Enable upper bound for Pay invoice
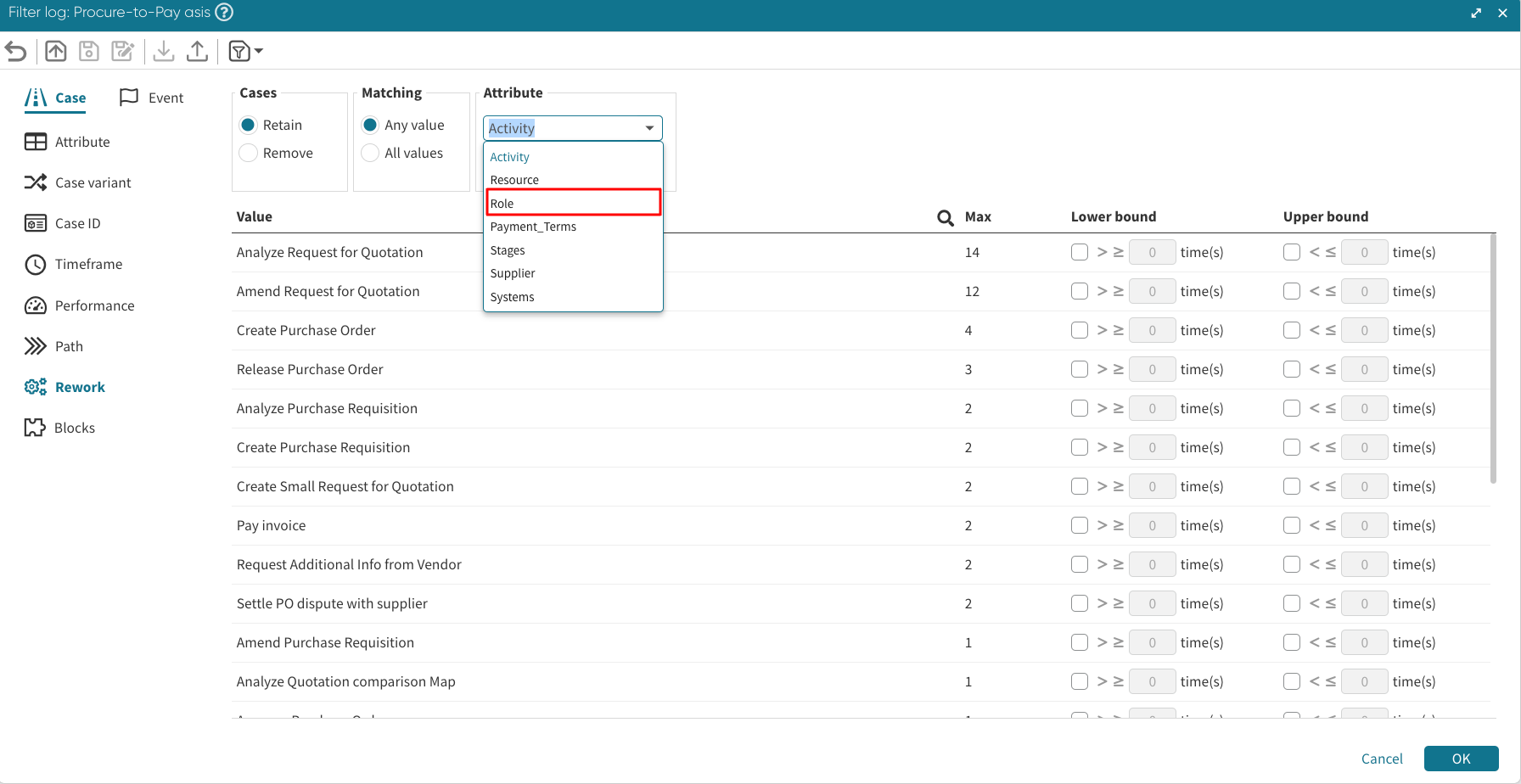Image resolution: width=1521 pixels, height=784 pixels. coord(1292,525)
